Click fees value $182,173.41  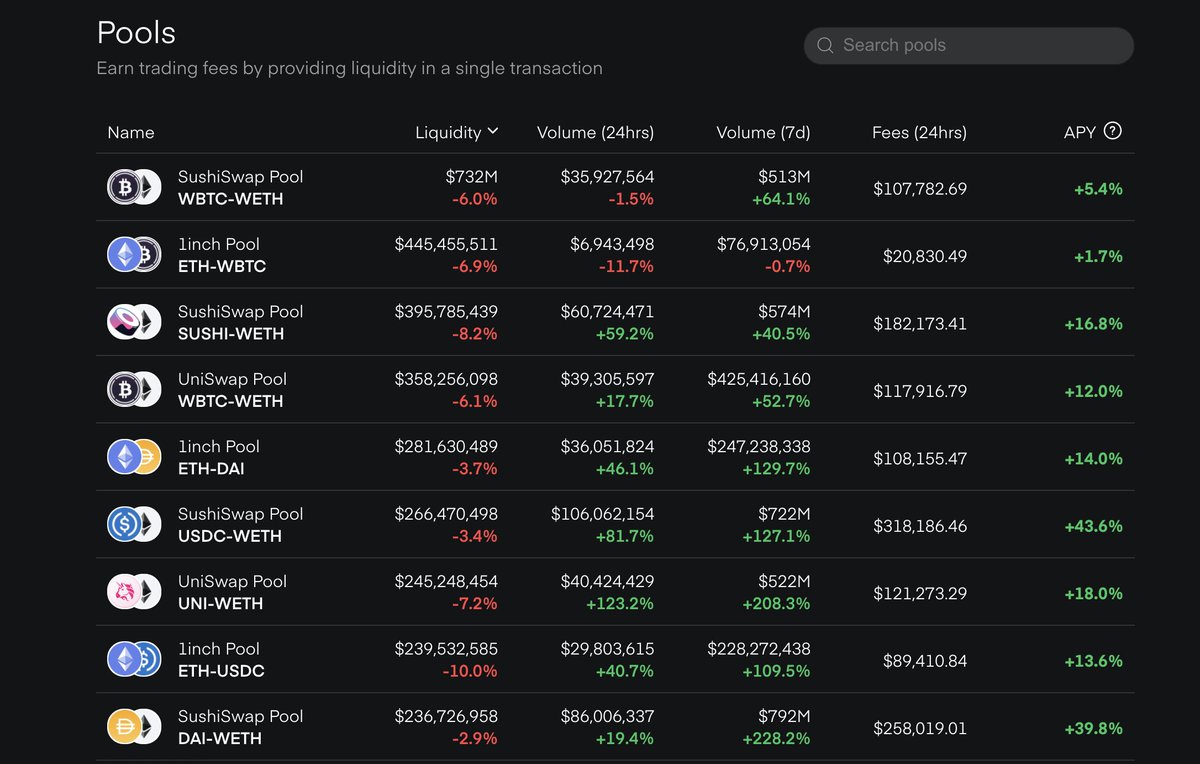[x=920, y=324]
